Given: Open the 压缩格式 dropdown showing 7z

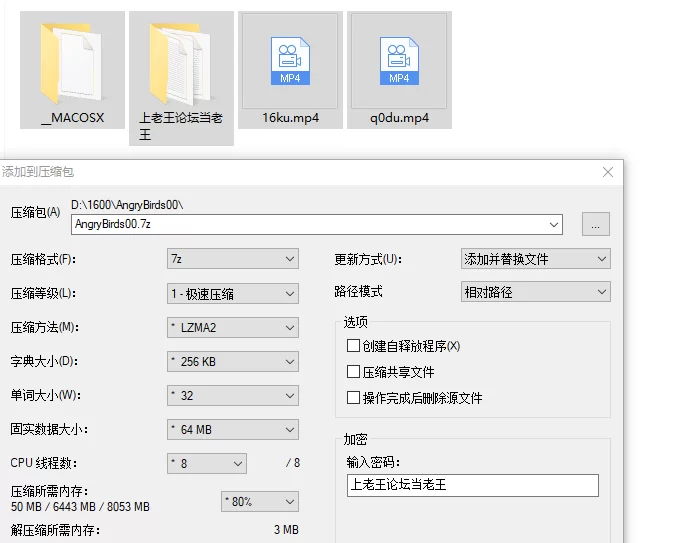Looking at the screenshot, I should pos(233,259).
